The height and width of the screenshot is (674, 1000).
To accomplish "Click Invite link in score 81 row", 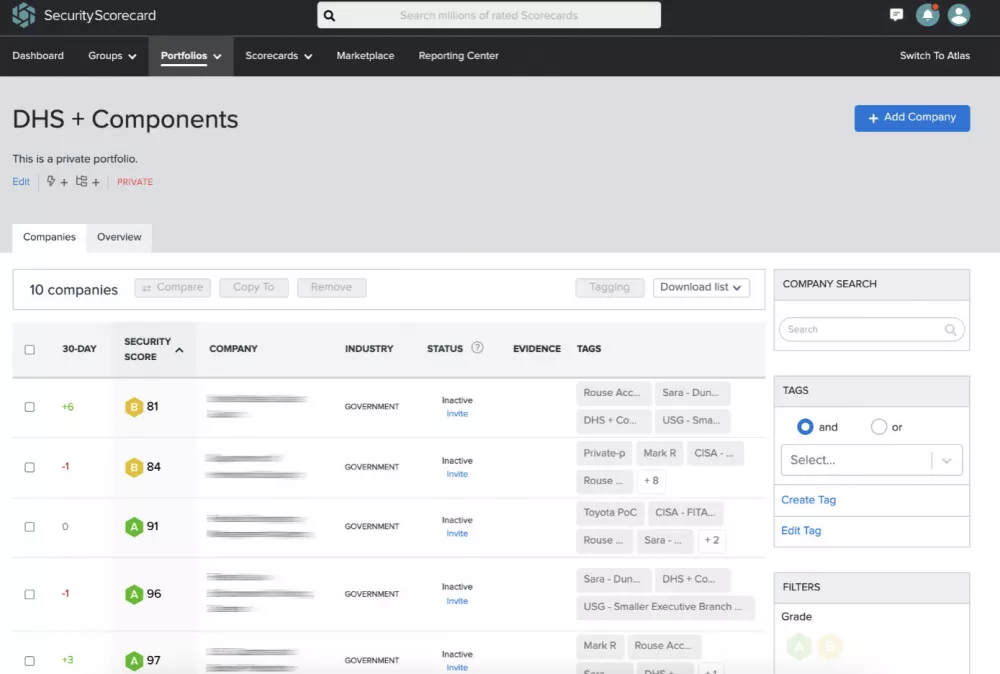I will point(457,414).
